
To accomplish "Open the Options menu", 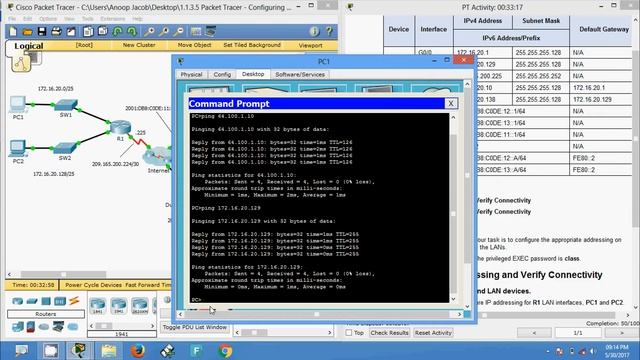I will 48,19.
